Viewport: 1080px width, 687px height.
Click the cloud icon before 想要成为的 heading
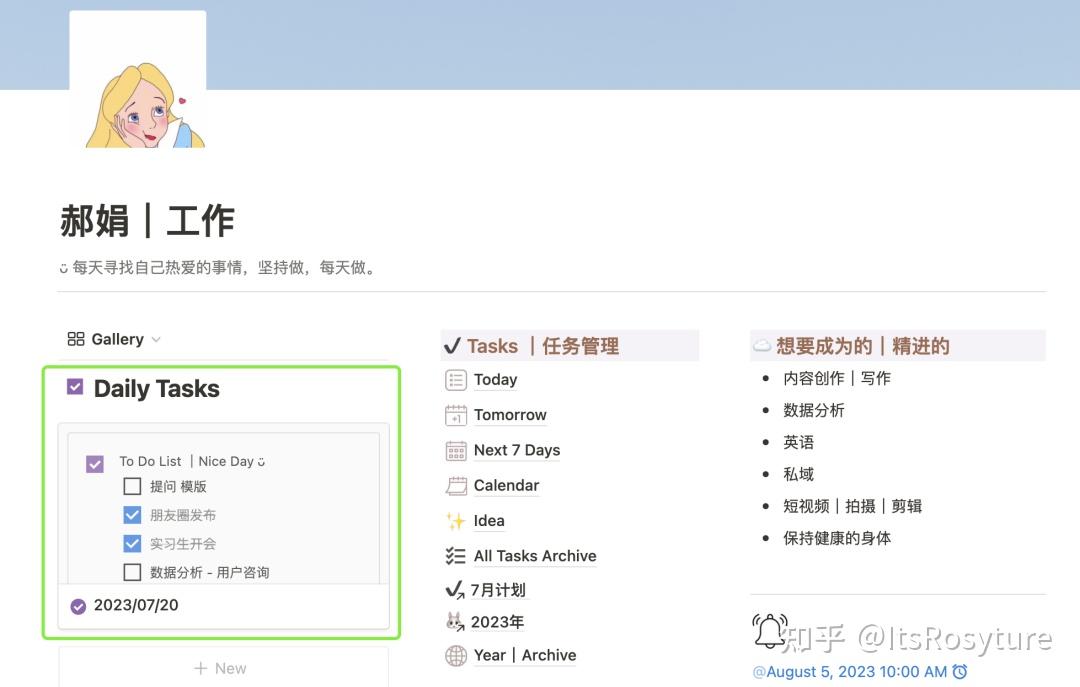click(763, 345)
